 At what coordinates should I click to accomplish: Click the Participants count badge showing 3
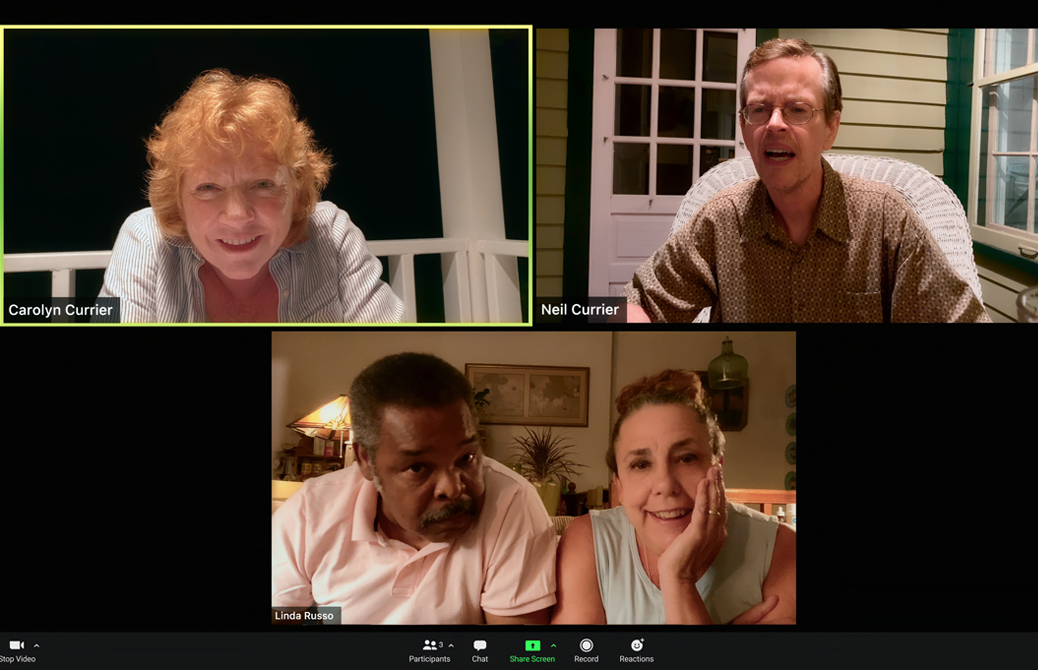441,645
